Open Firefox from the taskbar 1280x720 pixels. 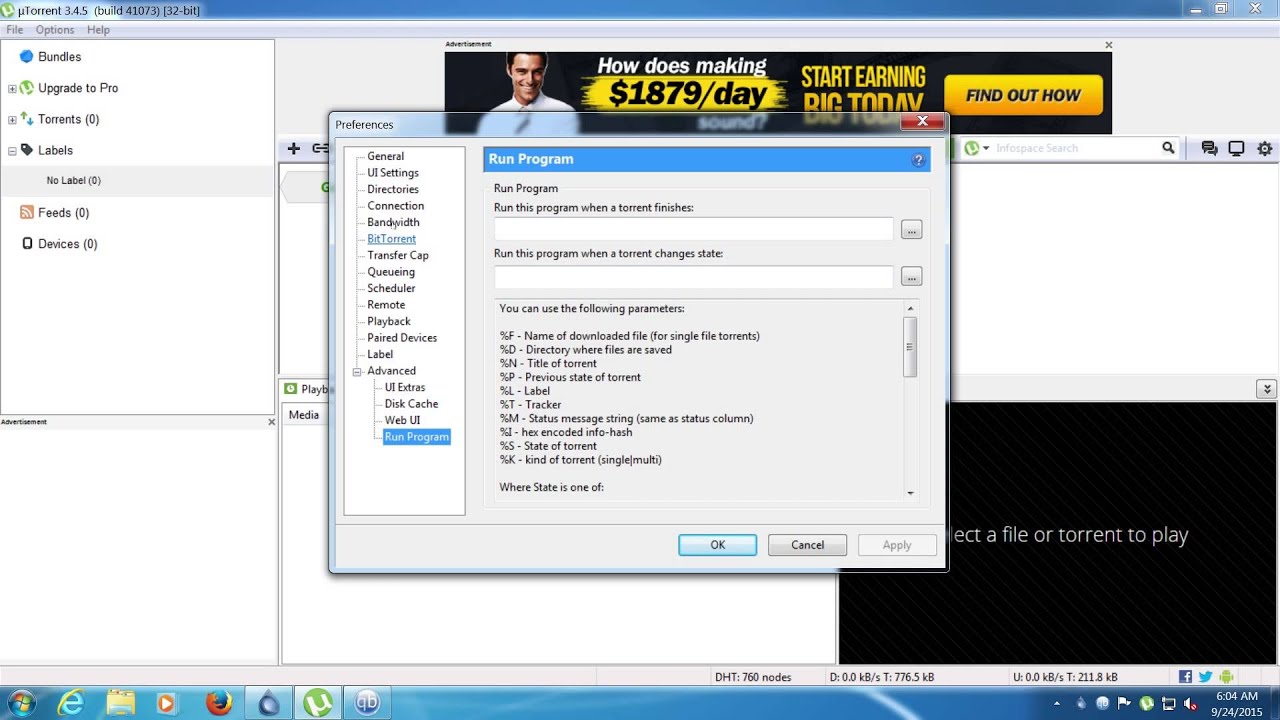click(219, 703)
